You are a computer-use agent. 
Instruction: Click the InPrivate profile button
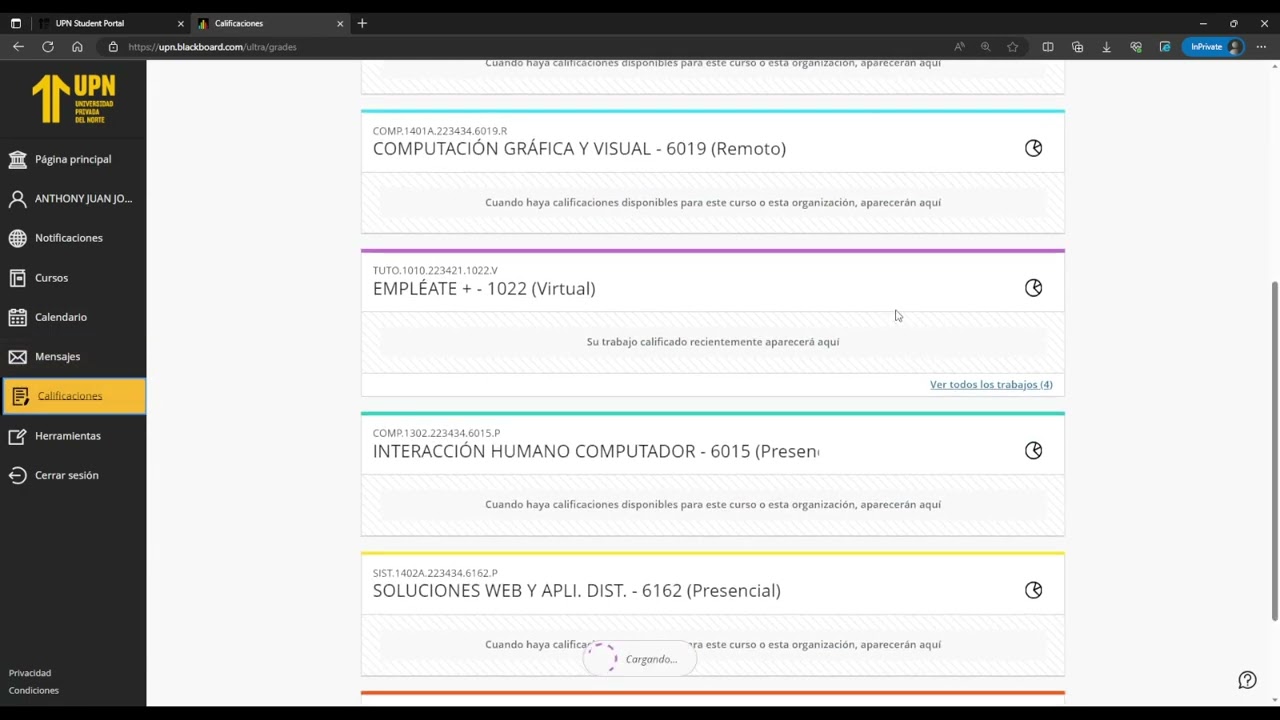(x=1214, y=46)
